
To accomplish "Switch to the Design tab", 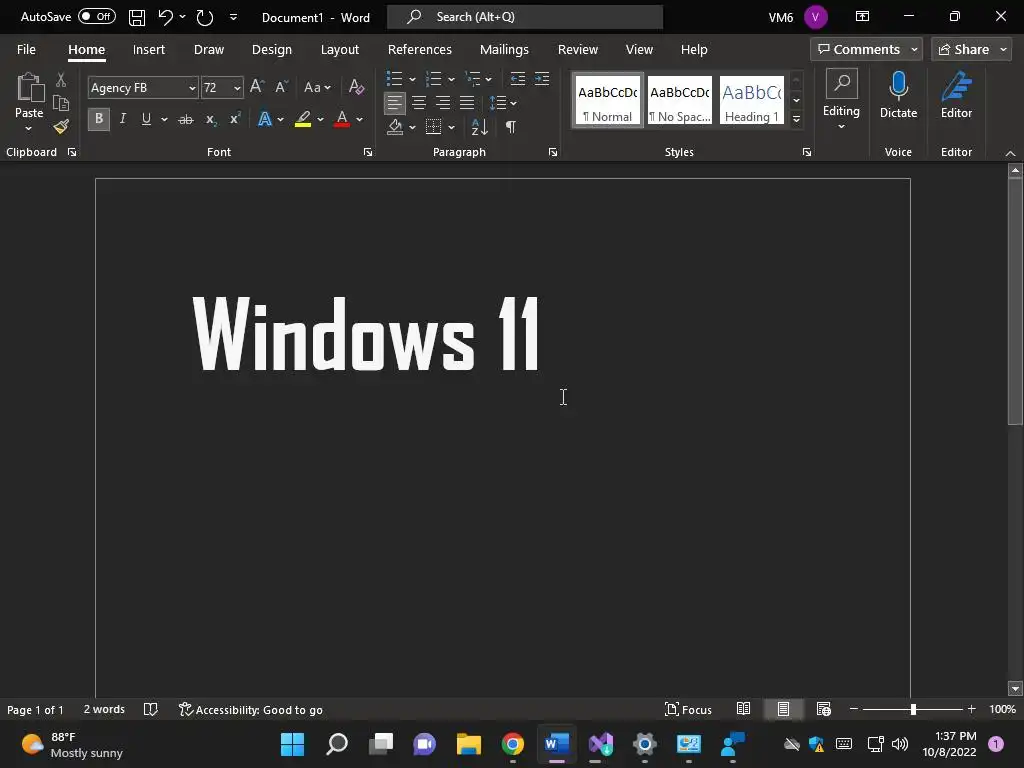I will pyautogui.click(x=272, y=50).
